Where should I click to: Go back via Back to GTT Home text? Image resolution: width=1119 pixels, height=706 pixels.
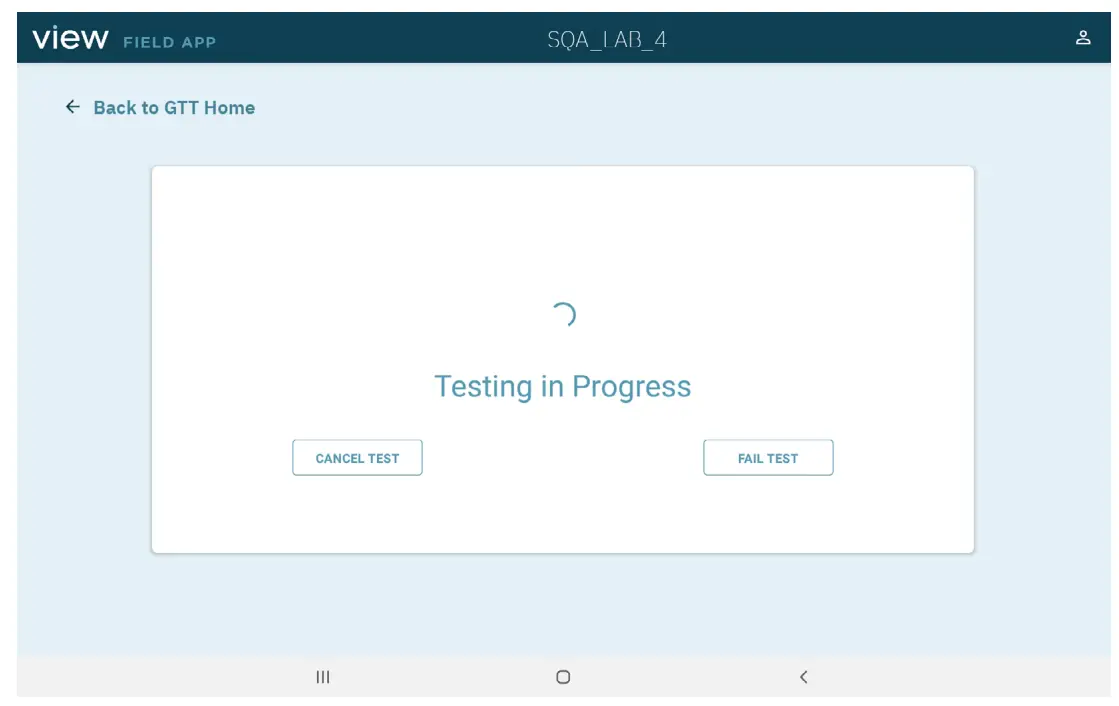pos(174,108)
